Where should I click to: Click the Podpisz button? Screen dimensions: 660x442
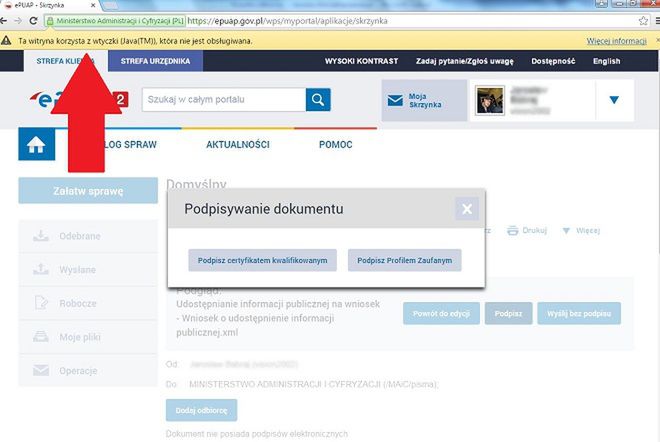508,314
